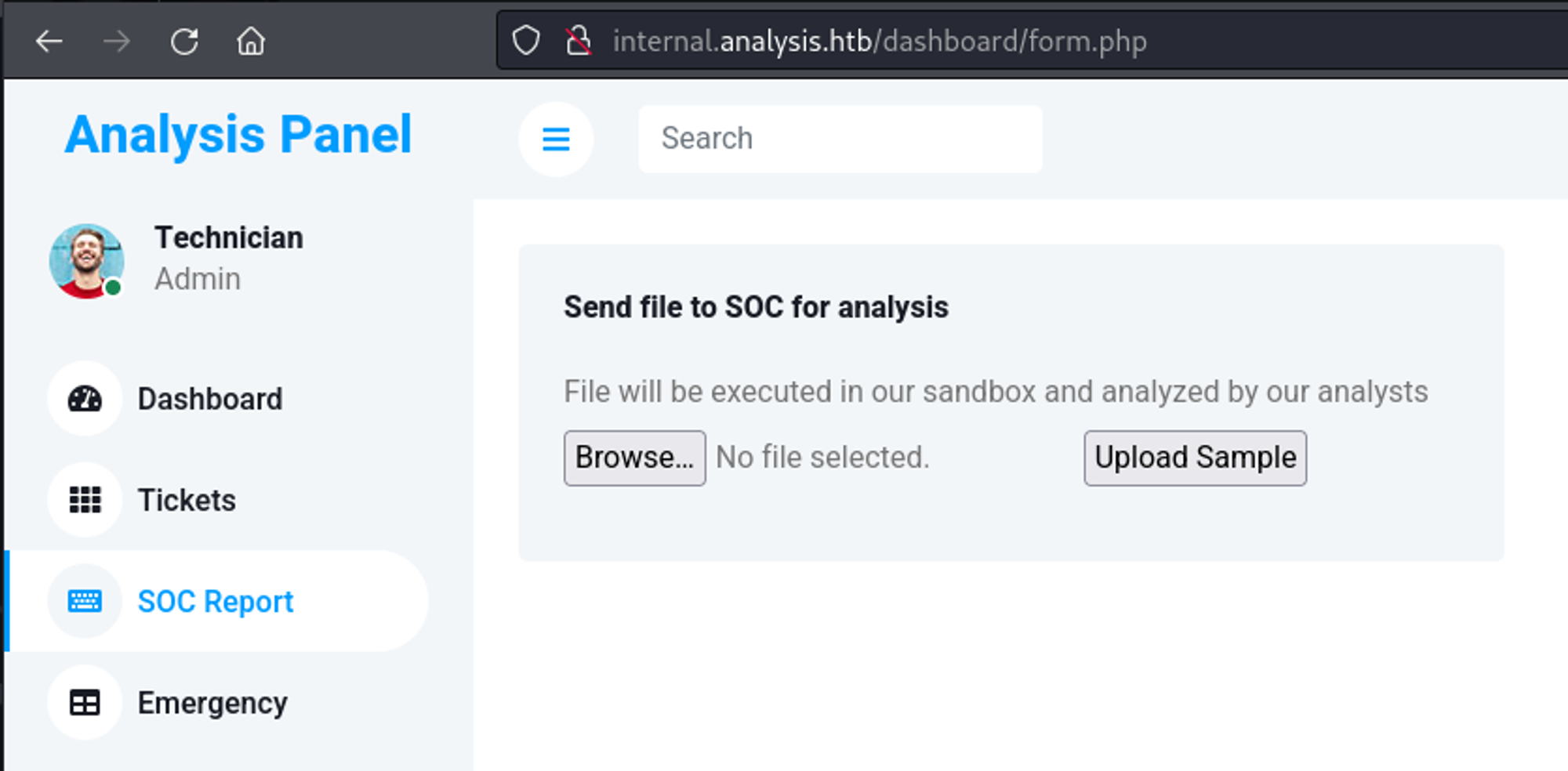Click the Emergency table icon

point(85,703)
